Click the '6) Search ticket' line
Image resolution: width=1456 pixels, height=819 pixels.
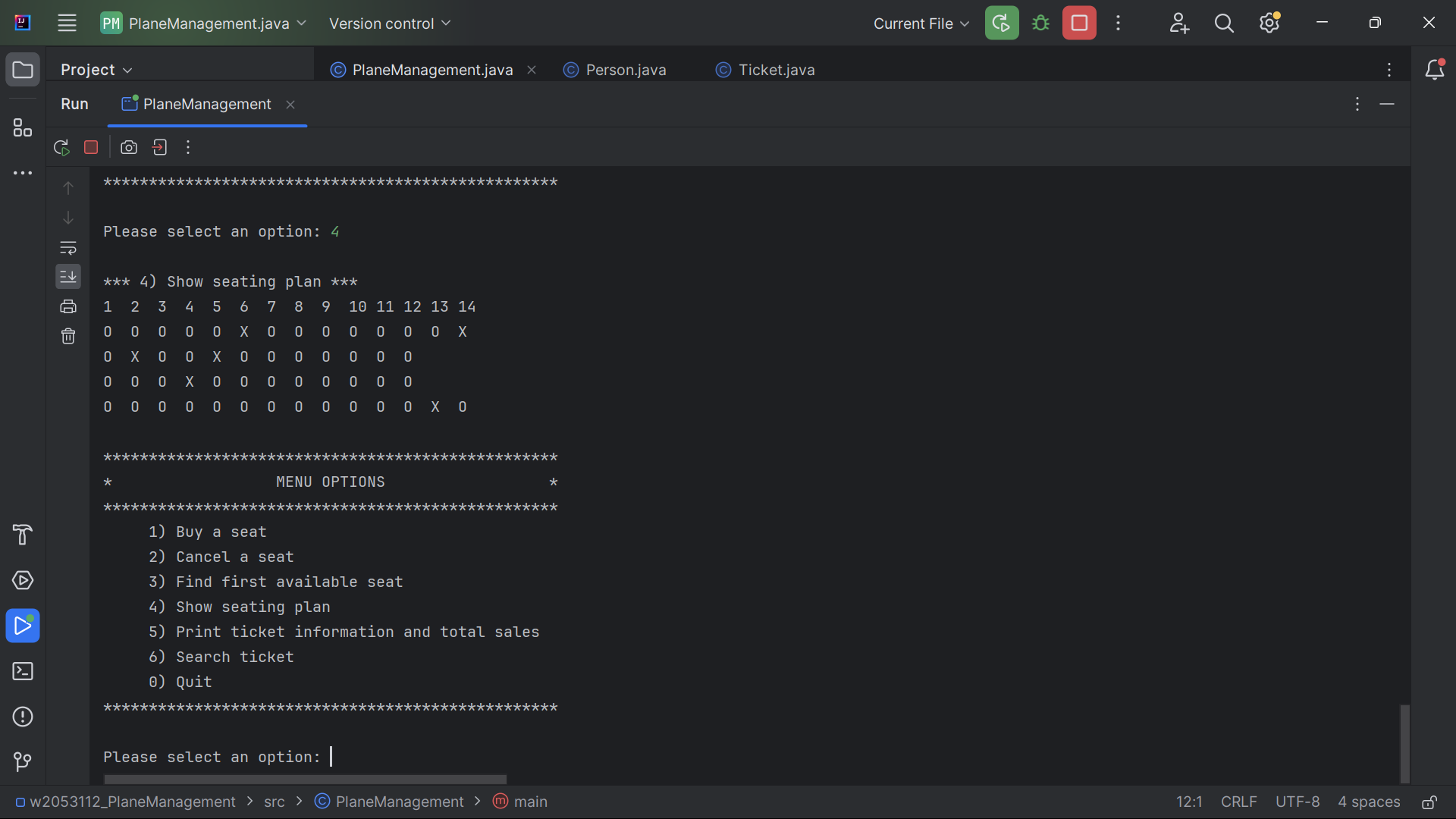pos(221,657)
